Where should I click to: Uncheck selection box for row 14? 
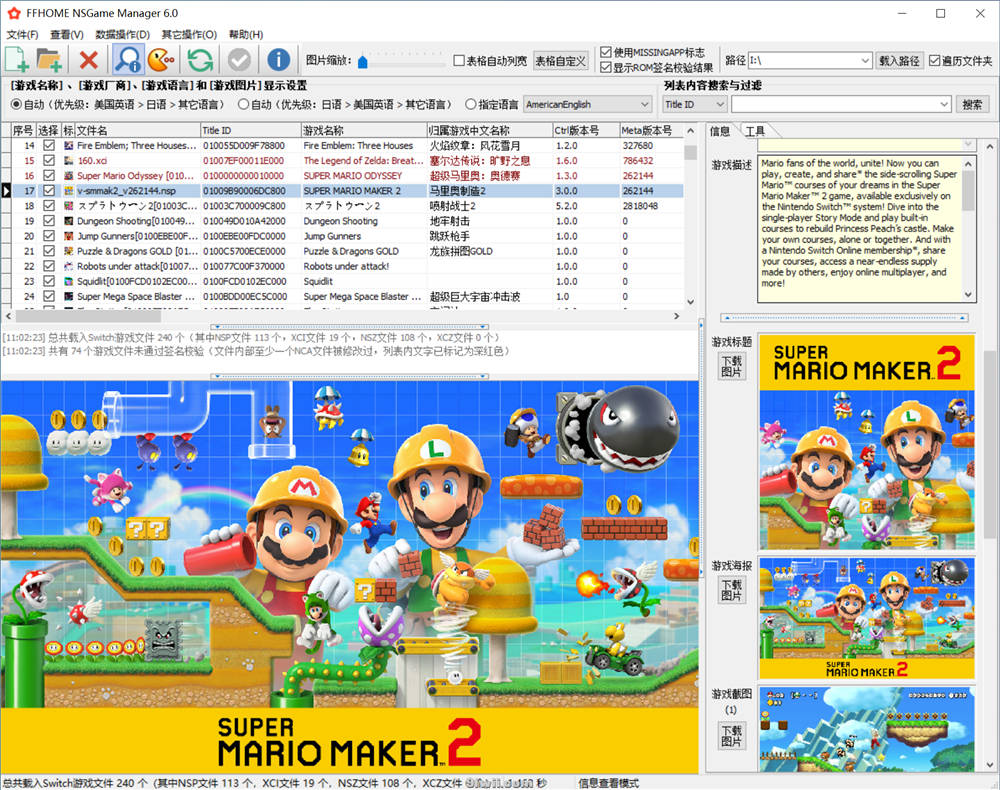click(49, 145)
